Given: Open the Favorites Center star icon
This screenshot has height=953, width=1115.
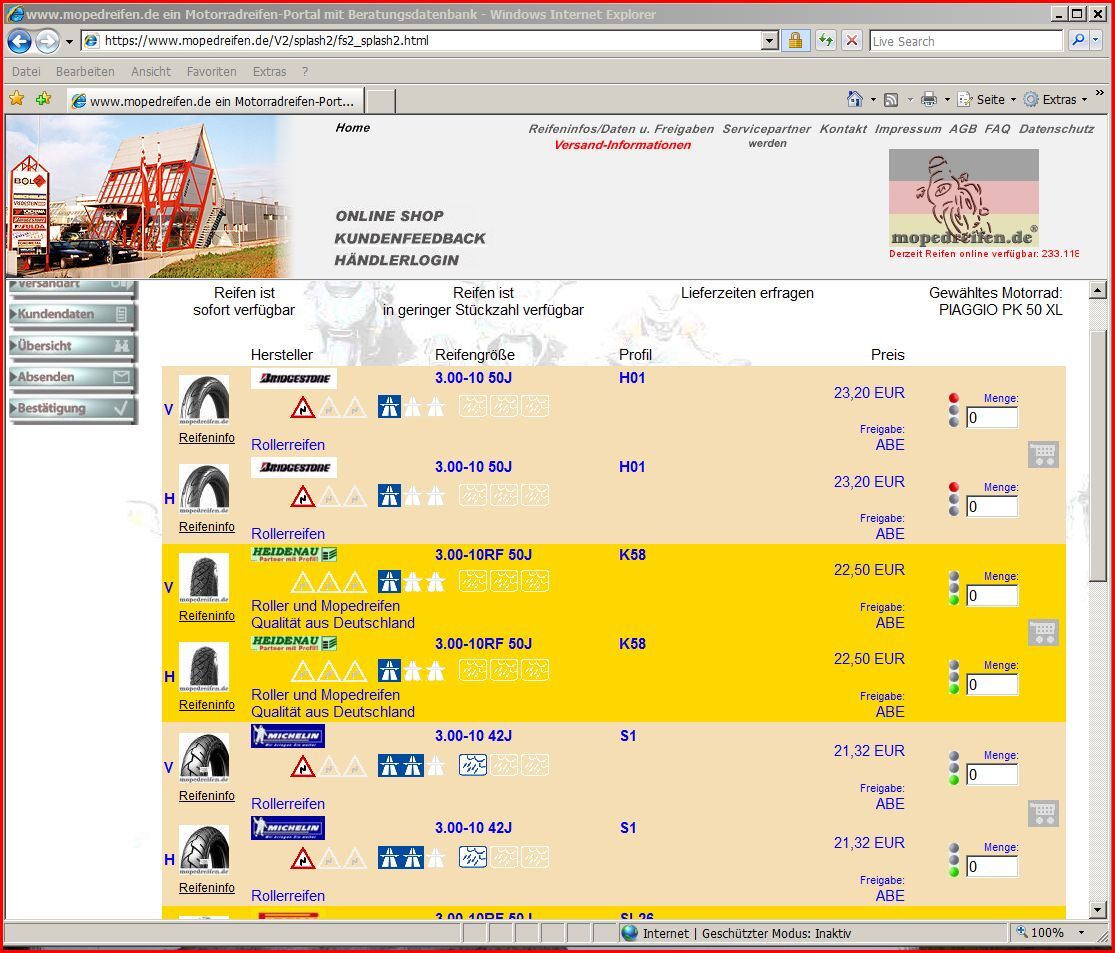Looking at the screenshot, I should pos(16,99).
